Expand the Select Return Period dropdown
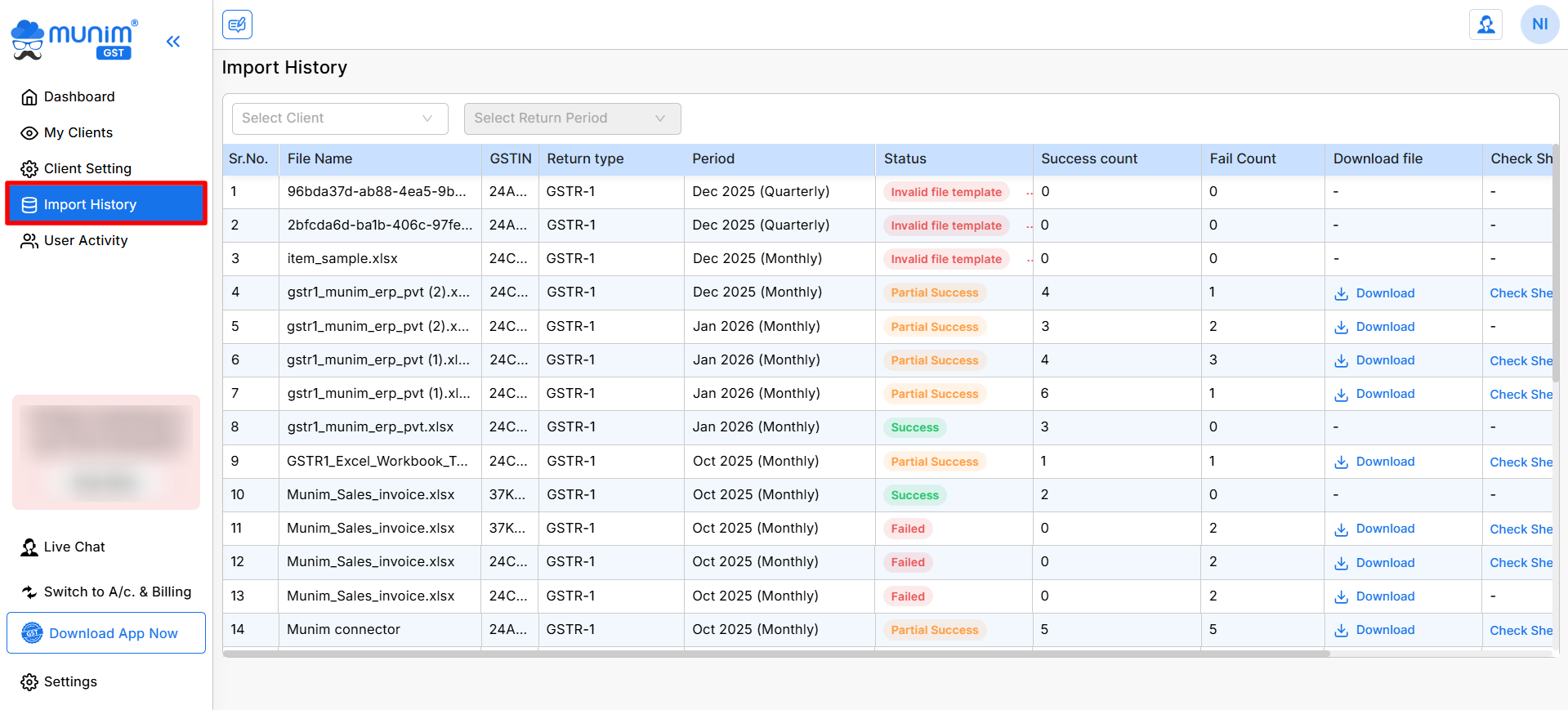The image size is (1568, 710). [572, 118]
